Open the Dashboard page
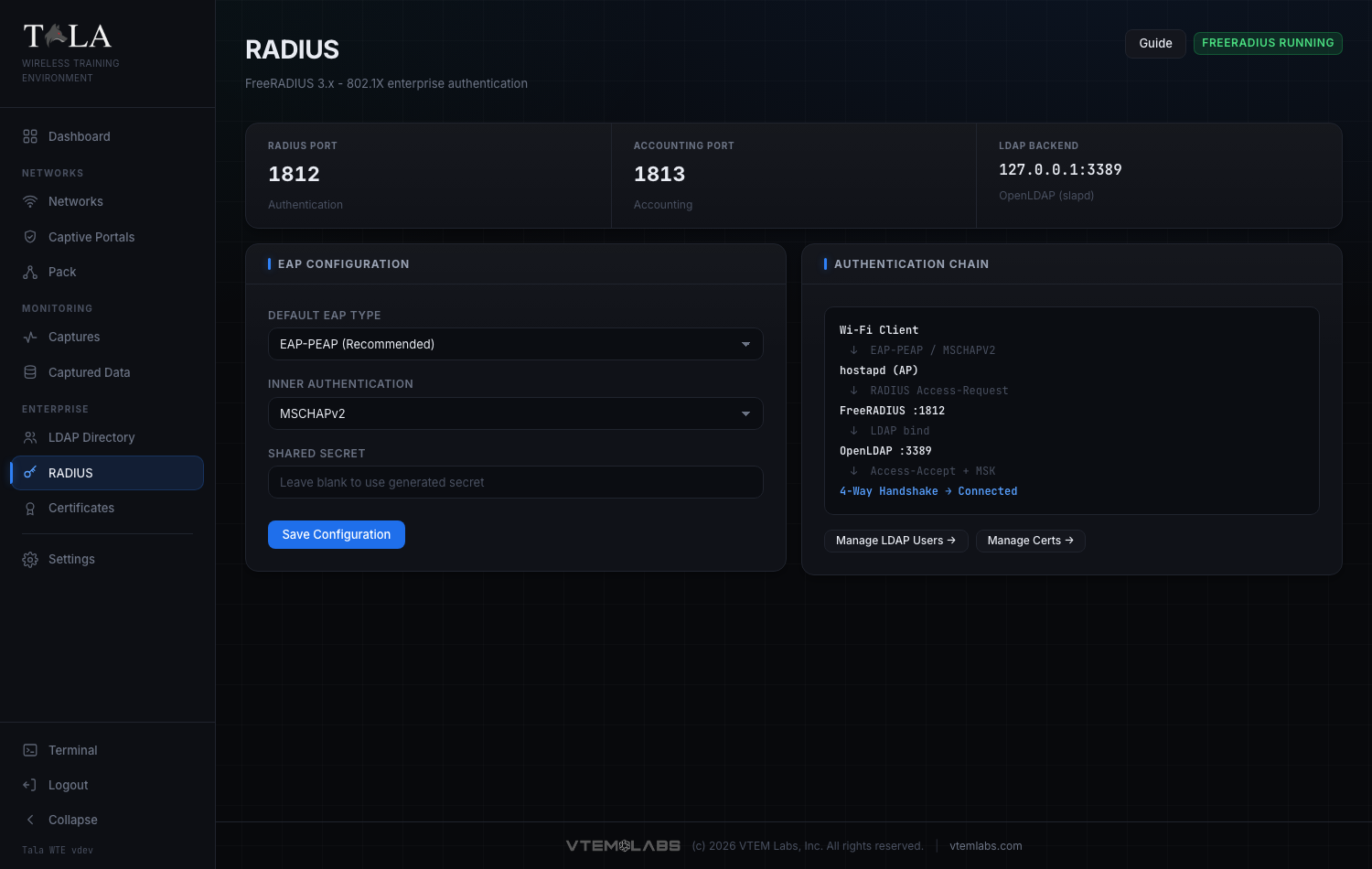The height and width of the screenshot is (869, 1372). (x=107, y=136)
